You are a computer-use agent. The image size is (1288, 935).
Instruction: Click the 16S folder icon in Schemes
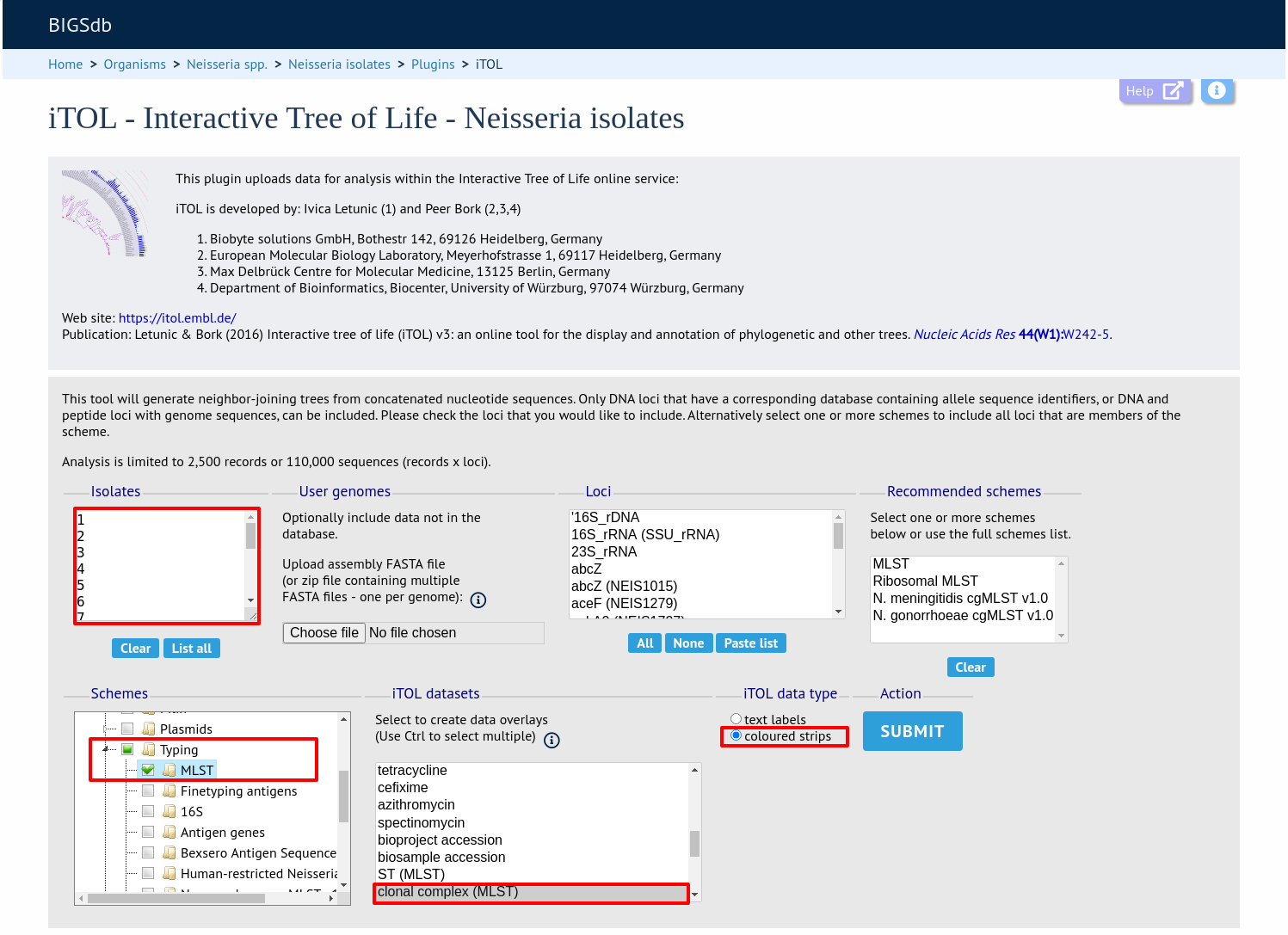(169, 811)
